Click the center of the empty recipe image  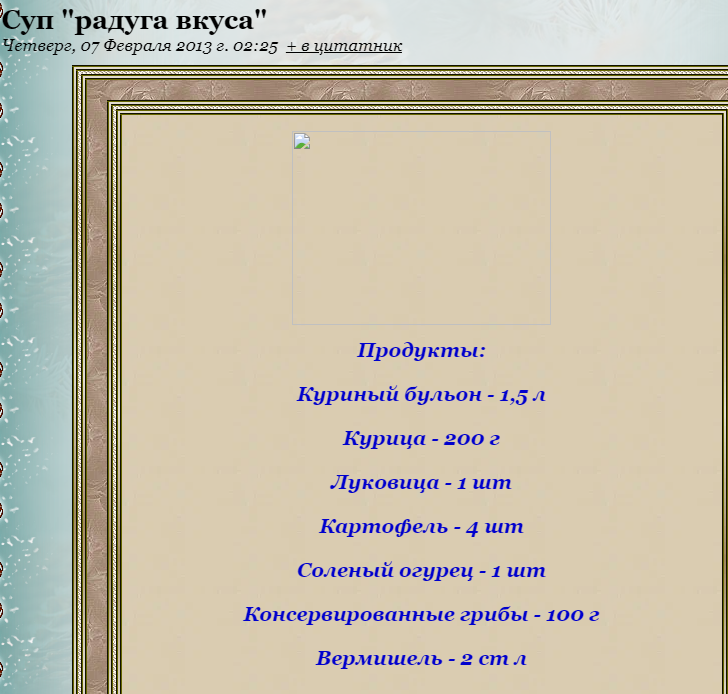[x=421, y=228]
